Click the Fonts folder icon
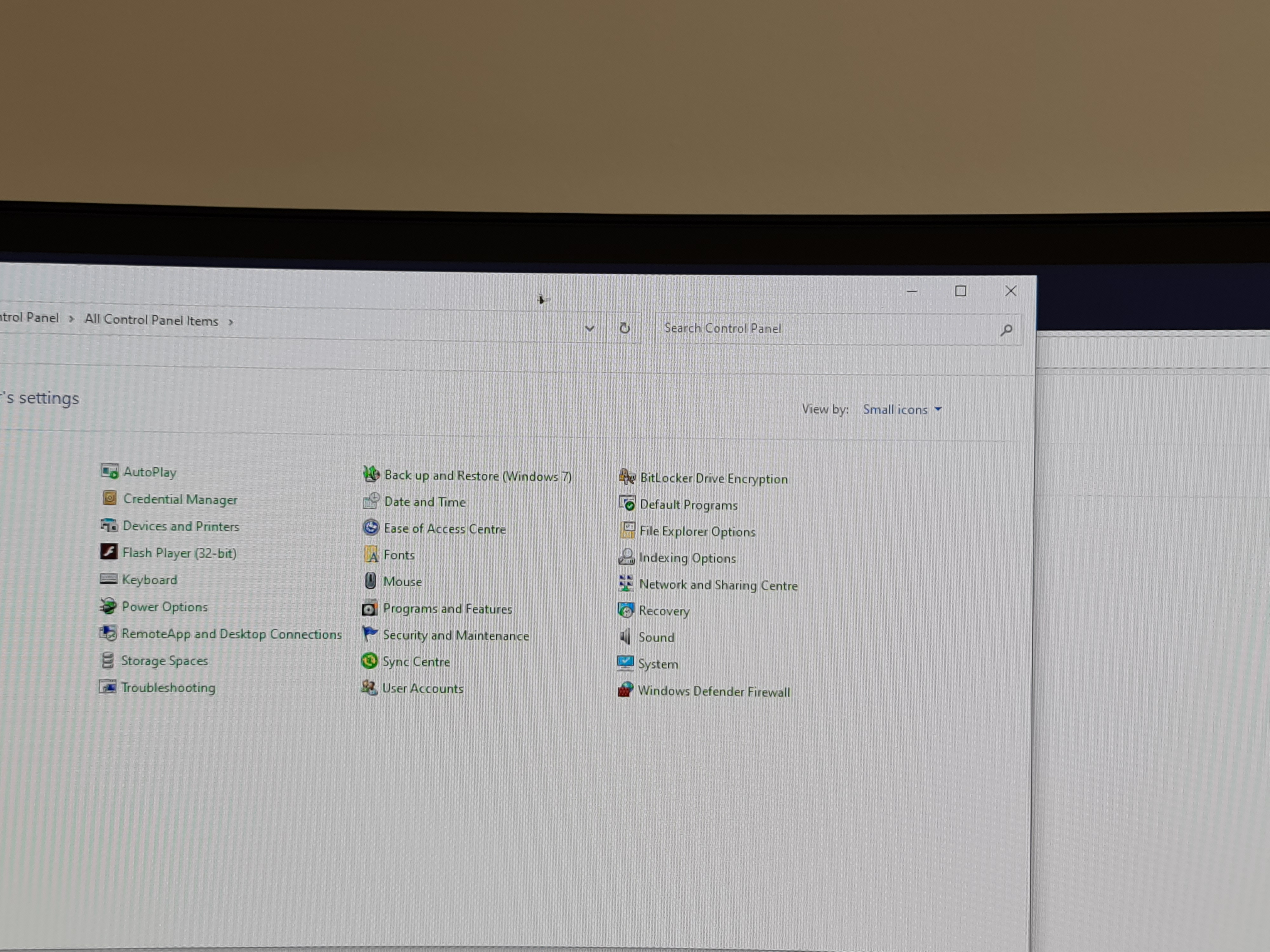1270x952 pixels. (371, 554)
